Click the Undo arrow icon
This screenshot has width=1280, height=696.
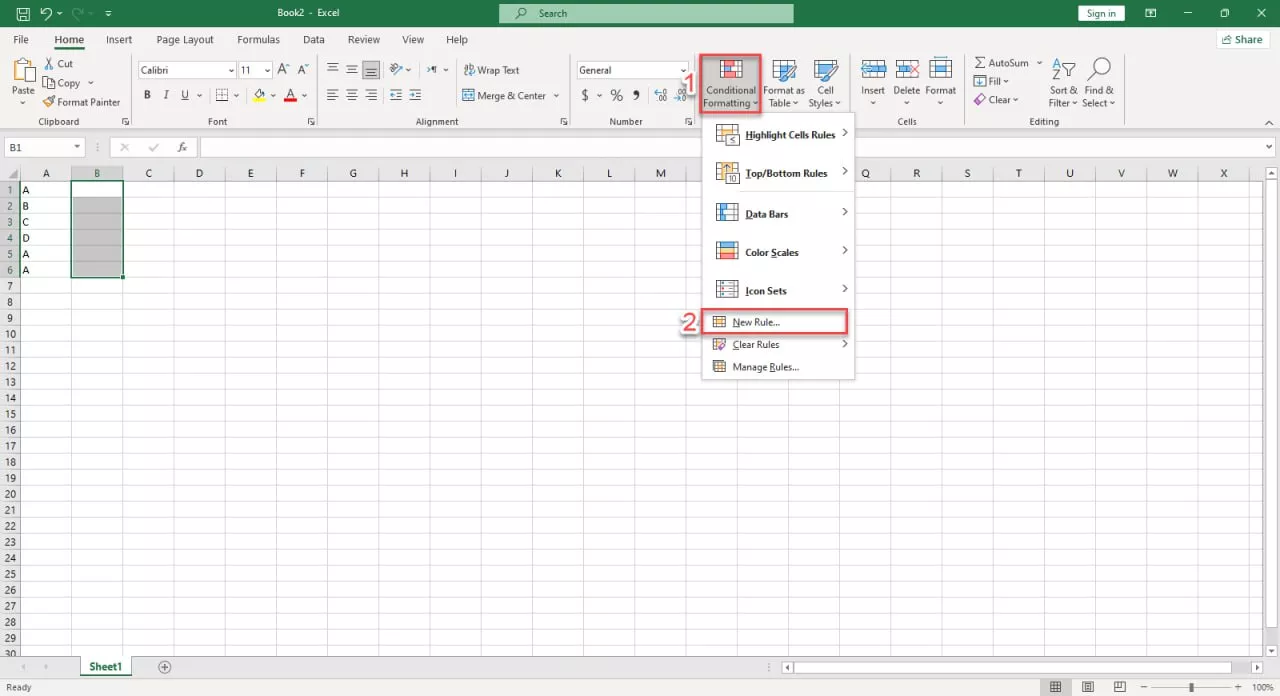point(46,13)
